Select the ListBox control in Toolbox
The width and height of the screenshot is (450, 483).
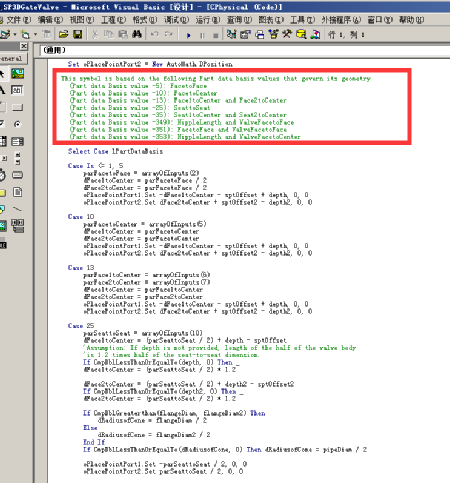tap(17, 141)
